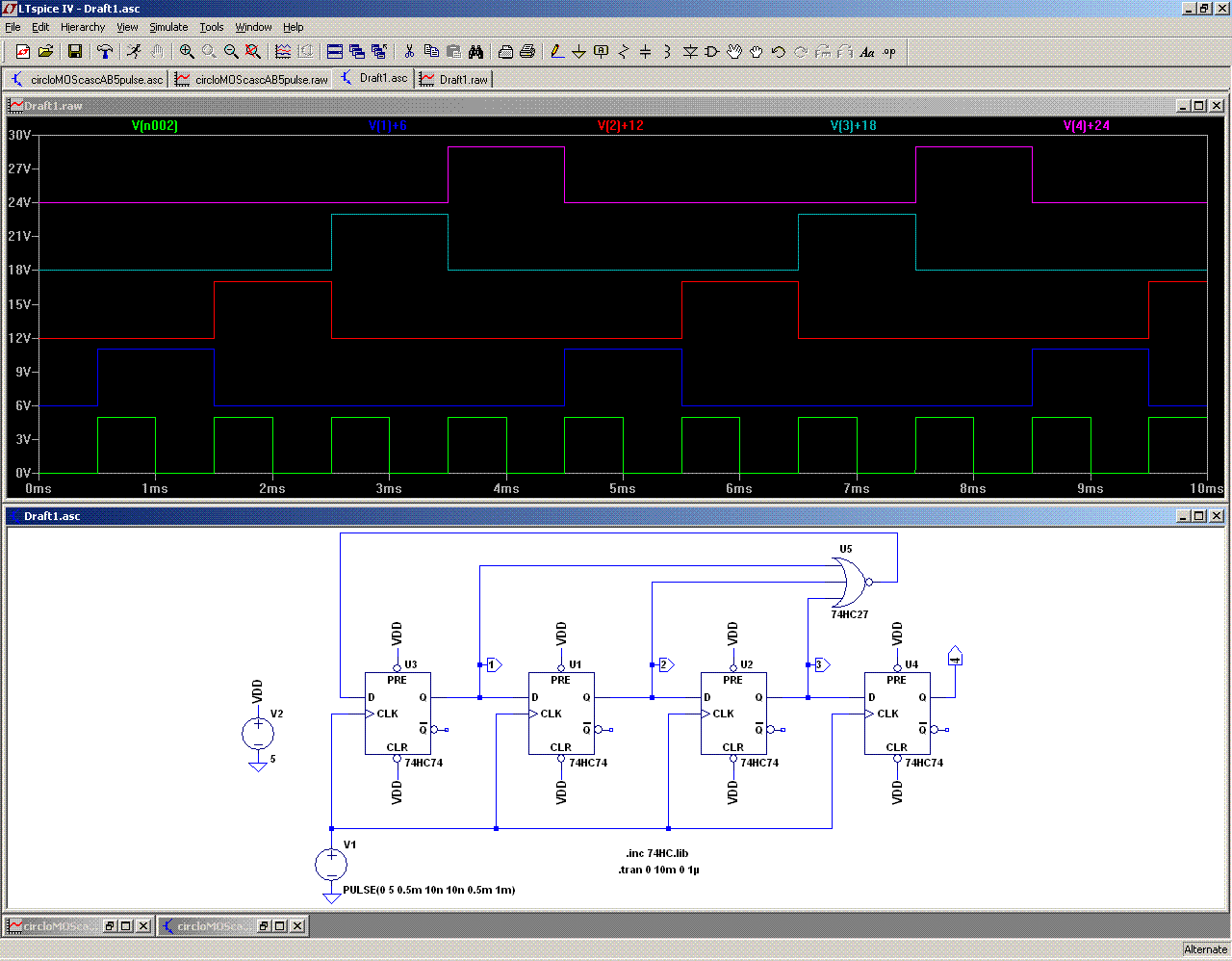
Task: Open the SPICE directive .op tool
Action: click(x=889, y=52)
